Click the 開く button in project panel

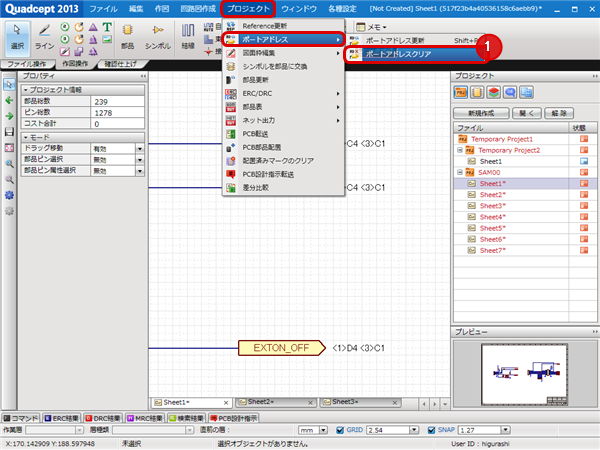[527, 113]
